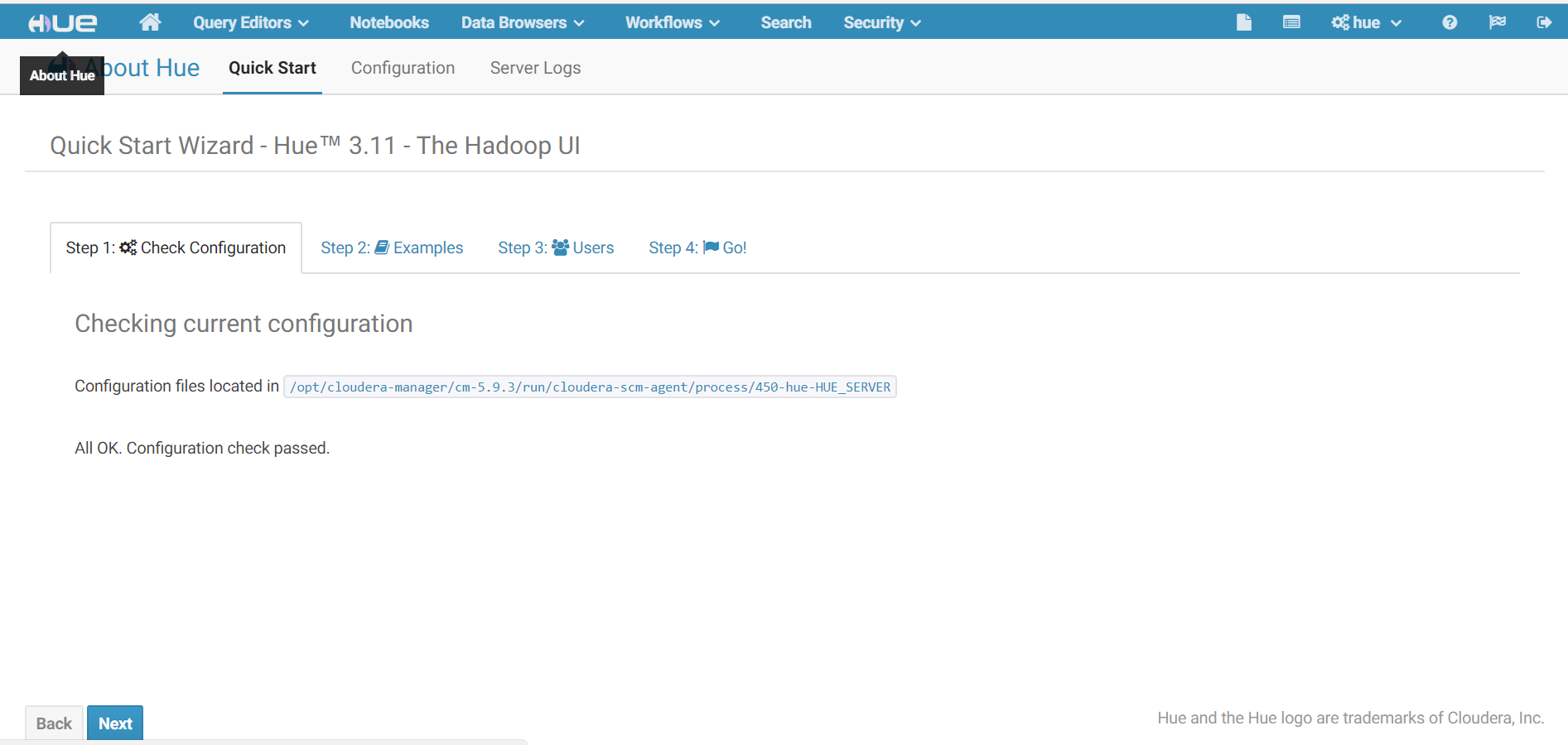
Task: Click the Quick Start Wizard title text
Action: point(315,146)
